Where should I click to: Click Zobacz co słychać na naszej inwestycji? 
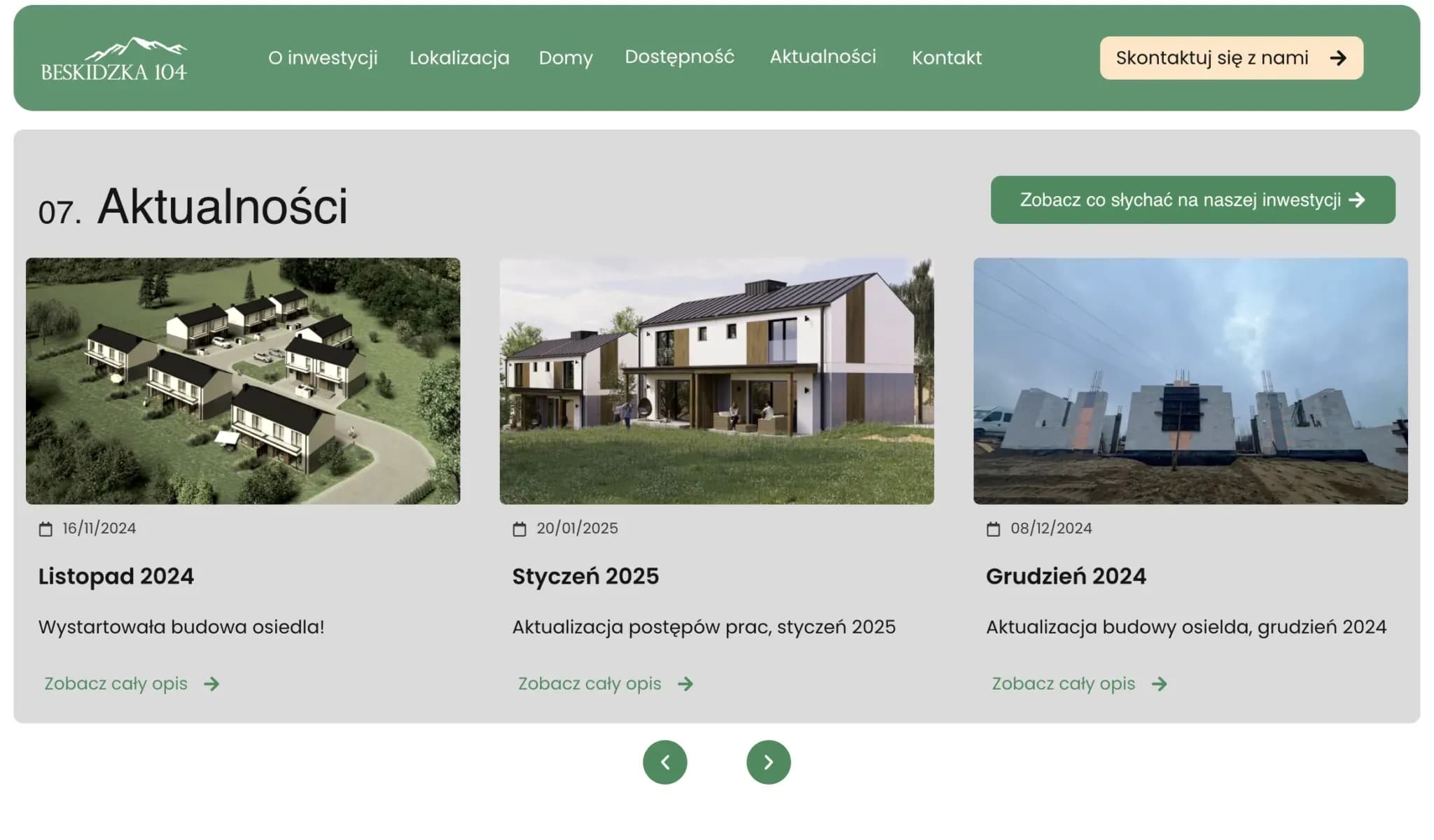tap(1192, 199)
